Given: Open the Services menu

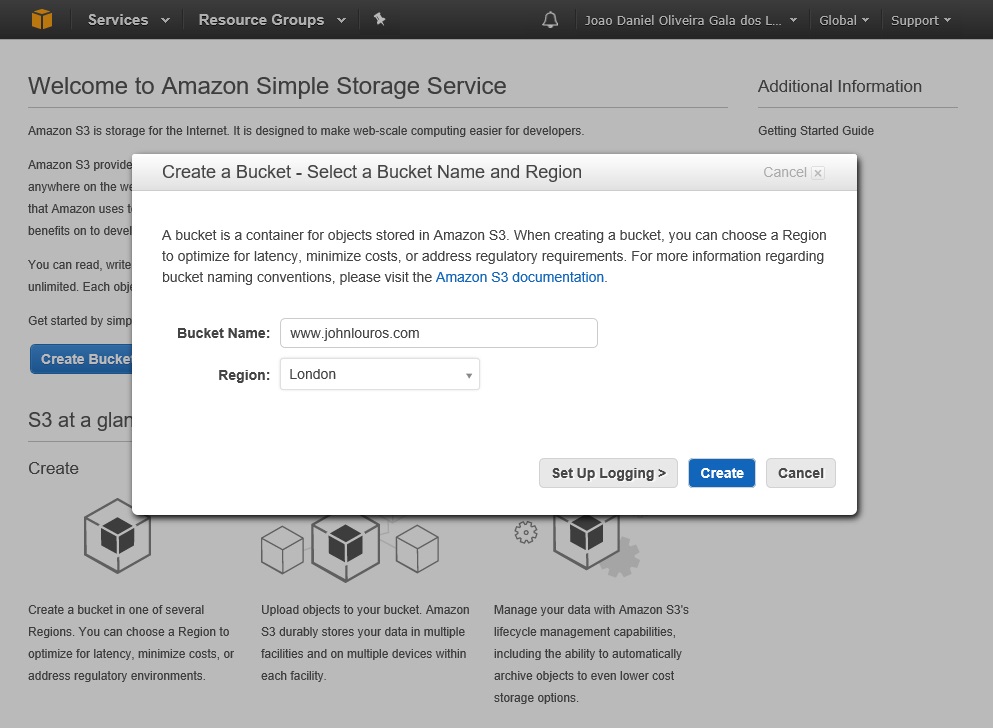Looking at the screenshot, I should point(125,19).
